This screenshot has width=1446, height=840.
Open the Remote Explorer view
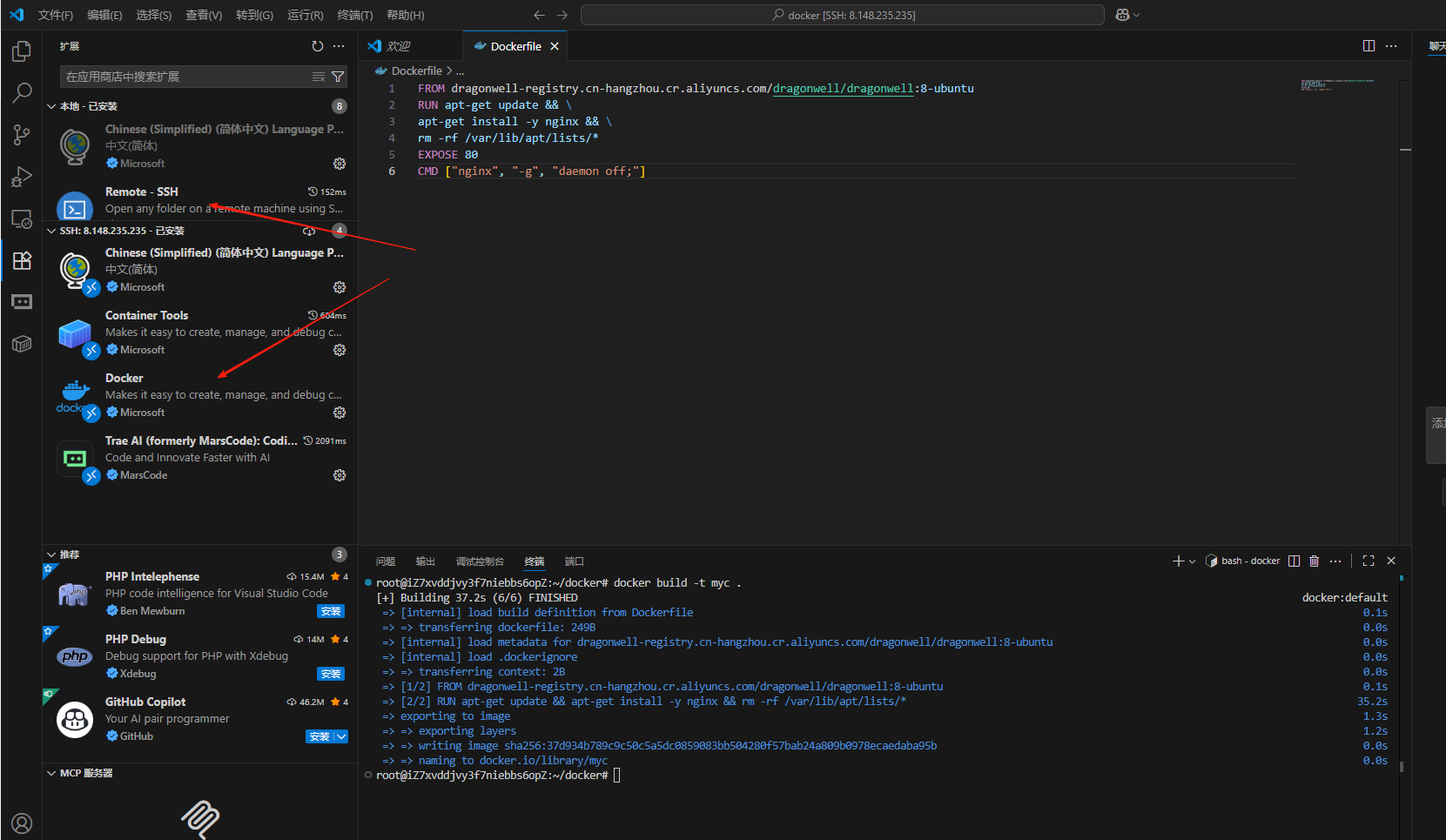[21, 218]
